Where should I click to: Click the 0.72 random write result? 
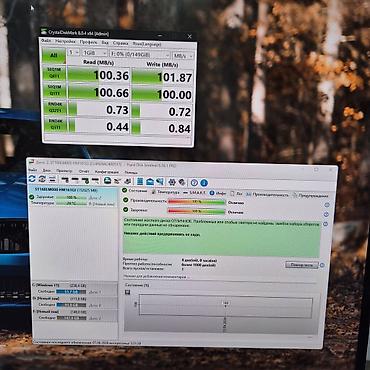click(x=162, y=112)
